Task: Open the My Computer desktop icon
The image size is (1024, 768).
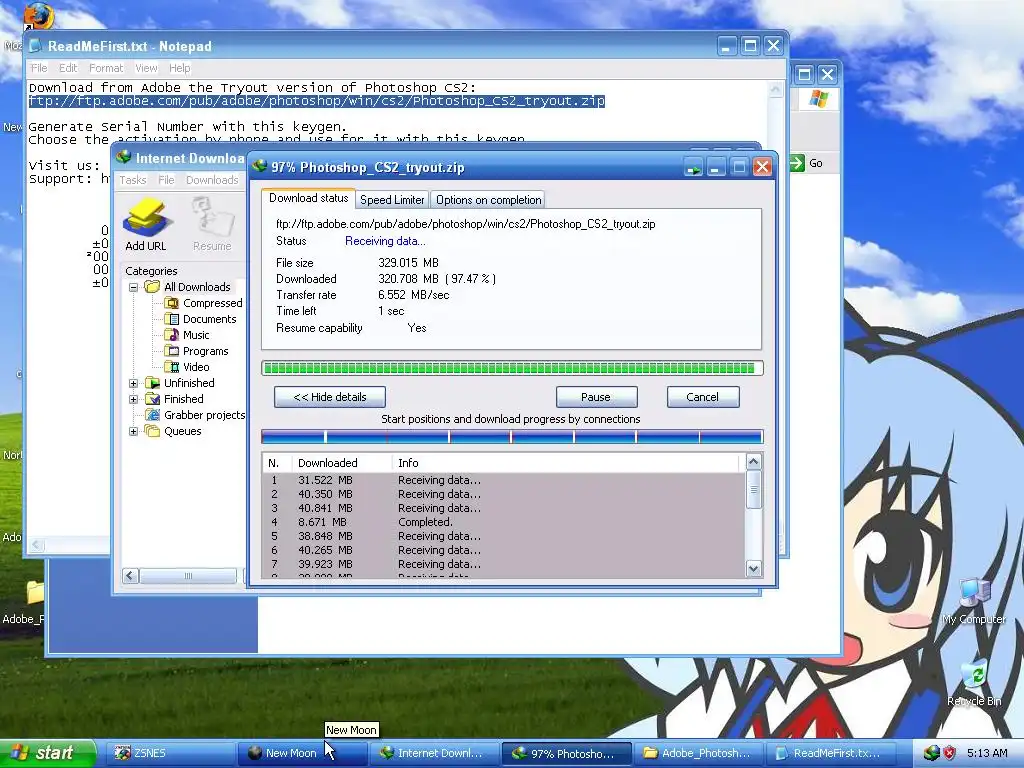Action: (974, 601)
